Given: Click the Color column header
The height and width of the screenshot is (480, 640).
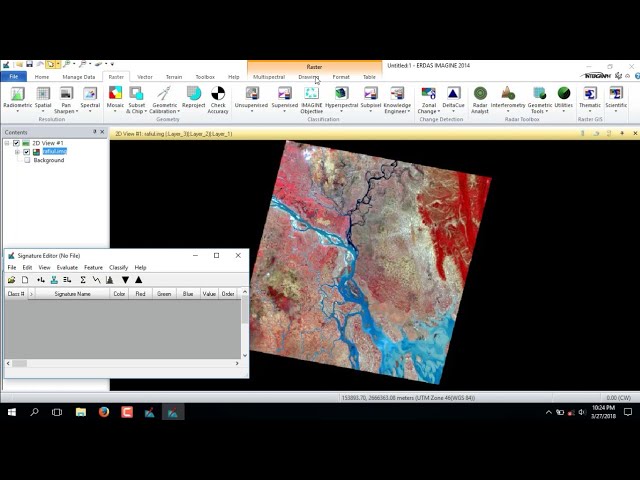Looking at the screenshot, I should (119, 293).
